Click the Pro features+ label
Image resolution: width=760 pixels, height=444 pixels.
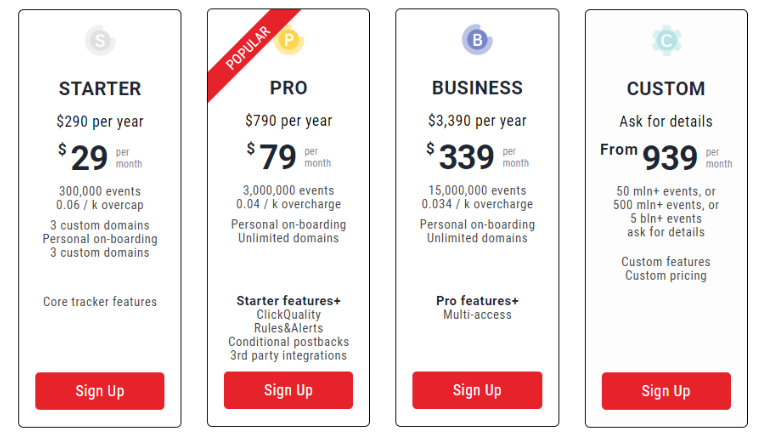click(x=477, y=301)
